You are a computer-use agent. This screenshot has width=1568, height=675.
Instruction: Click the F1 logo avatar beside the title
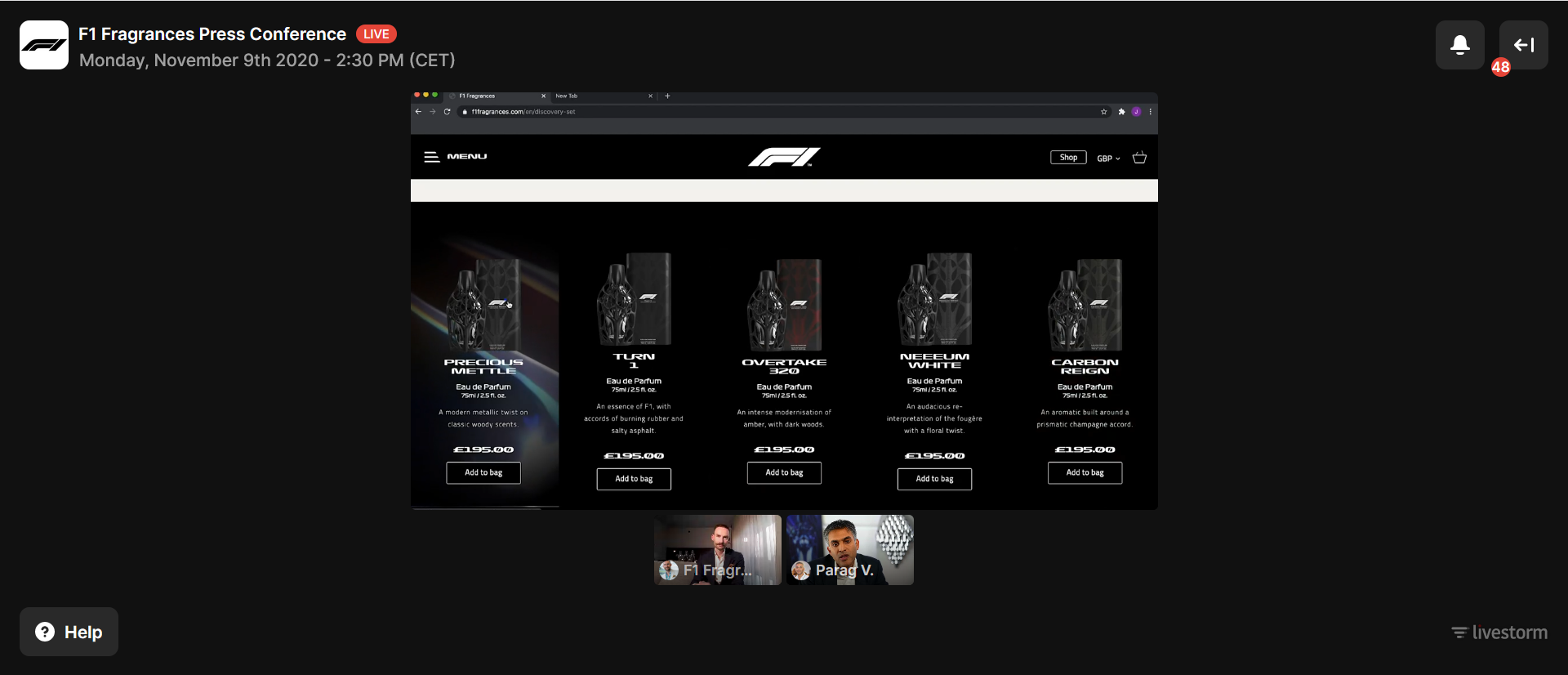click(x=44, y=45)
